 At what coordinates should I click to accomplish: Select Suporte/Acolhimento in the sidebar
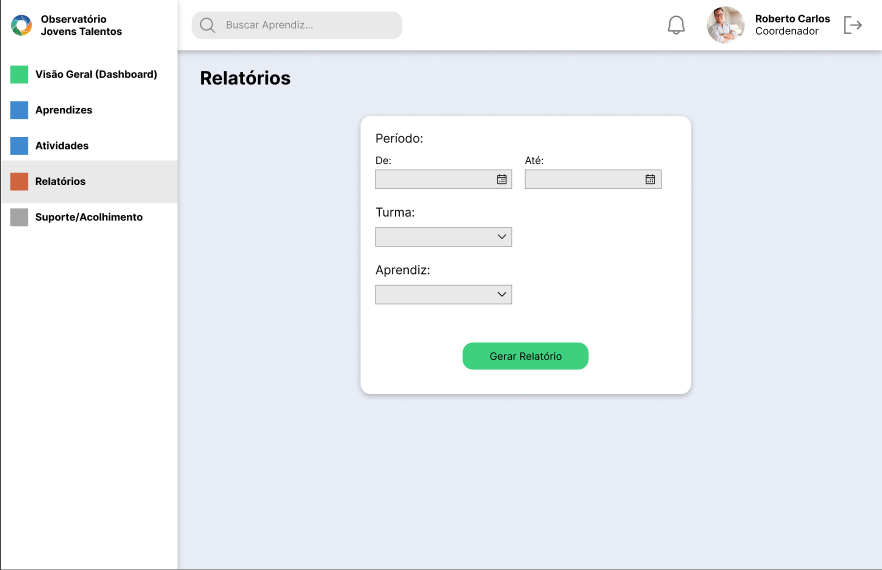[x=89, y=217]
